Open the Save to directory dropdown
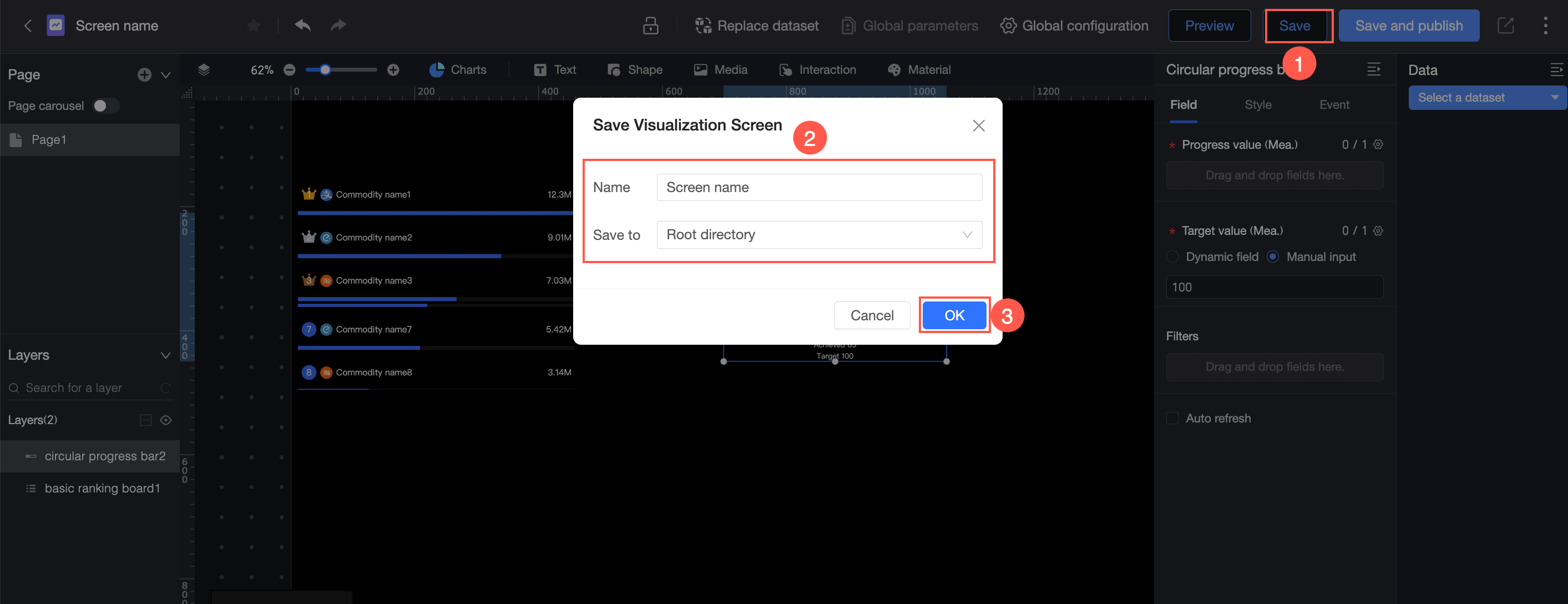 (819, 234)
